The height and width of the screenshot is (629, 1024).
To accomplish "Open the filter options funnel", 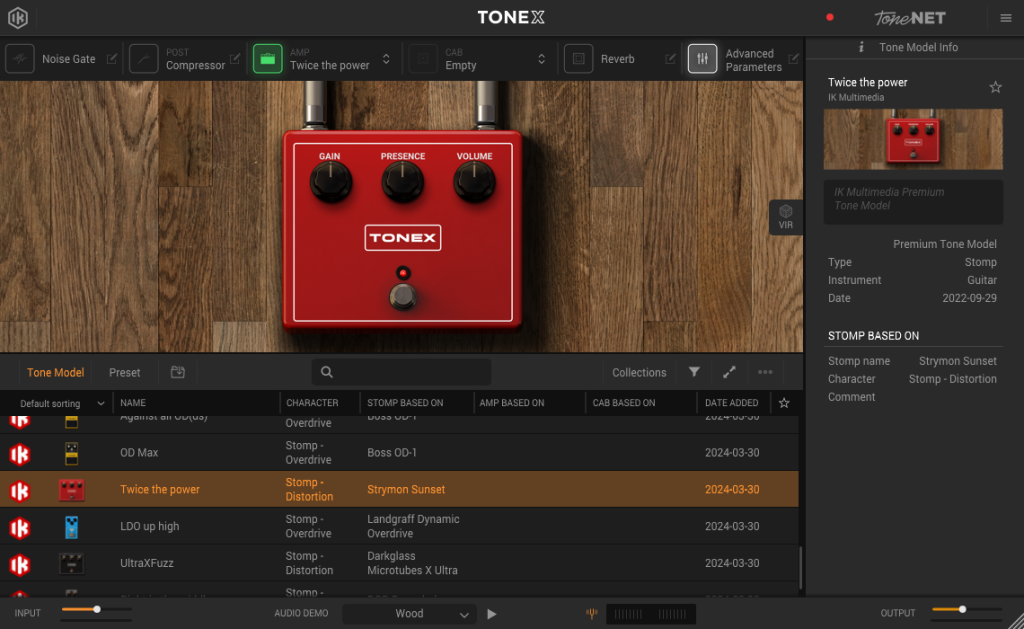I will click(x=694, y=372).
